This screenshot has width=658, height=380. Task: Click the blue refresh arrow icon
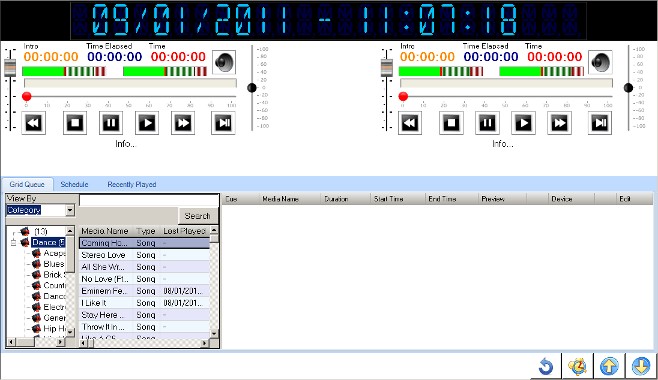(546, 367)
